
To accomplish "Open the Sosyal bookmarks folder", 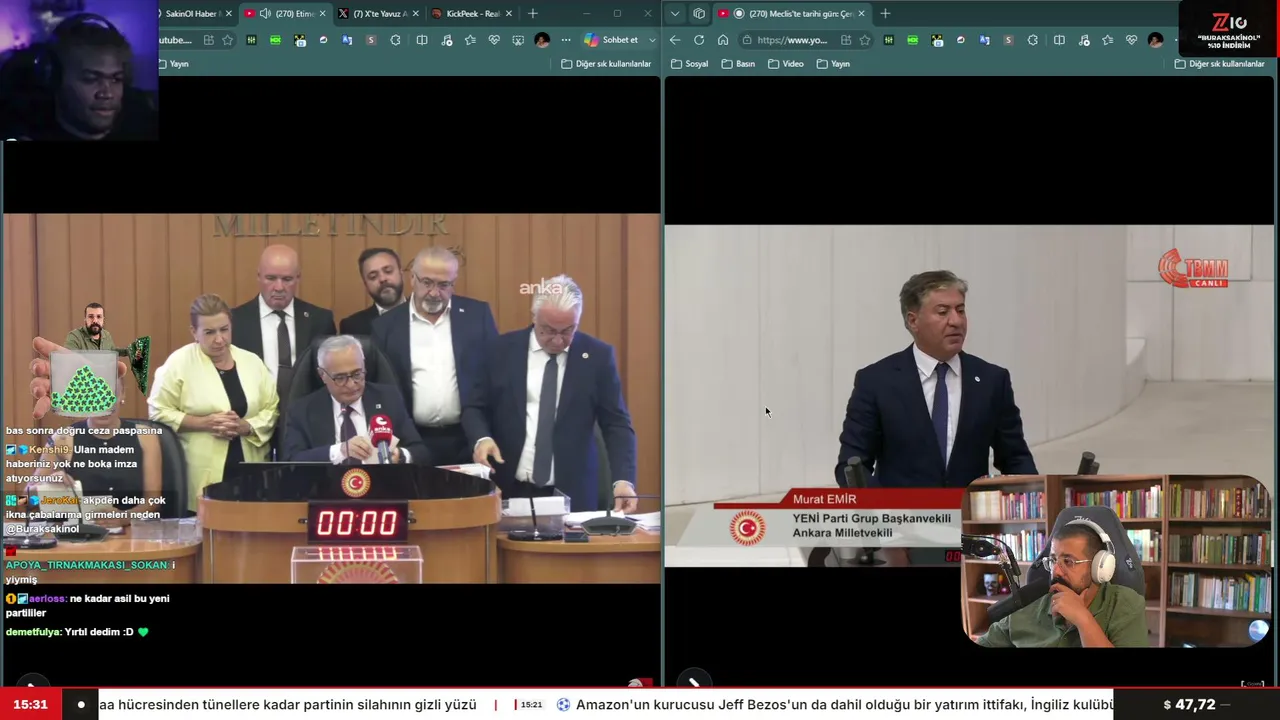I will 689,64.
